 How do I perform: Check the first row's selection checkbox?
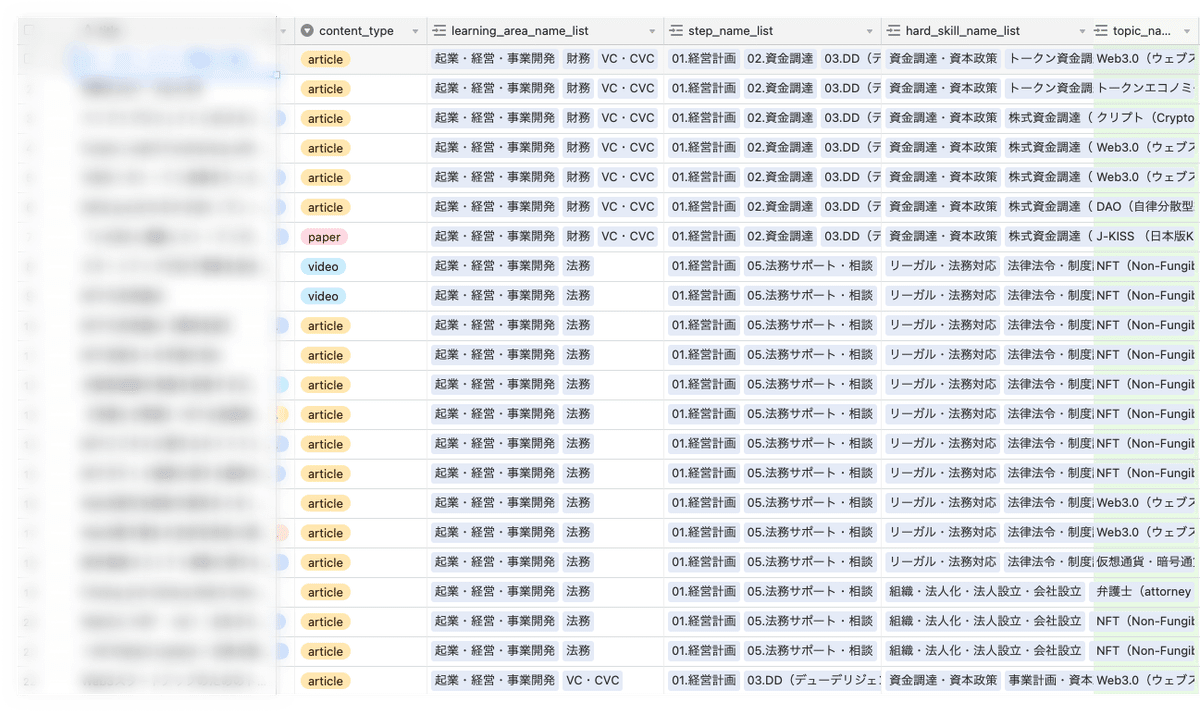(29, 58)
